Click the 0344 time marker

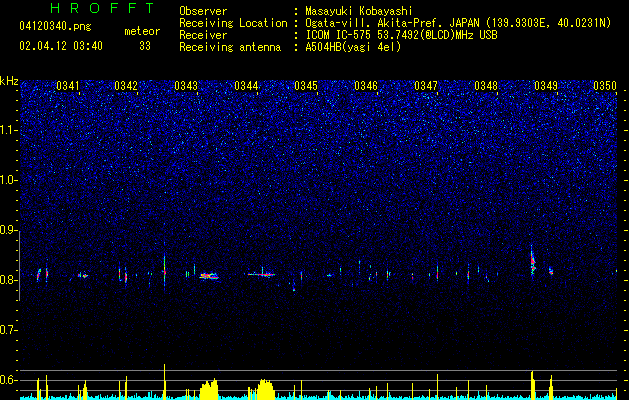click(246, 85)
